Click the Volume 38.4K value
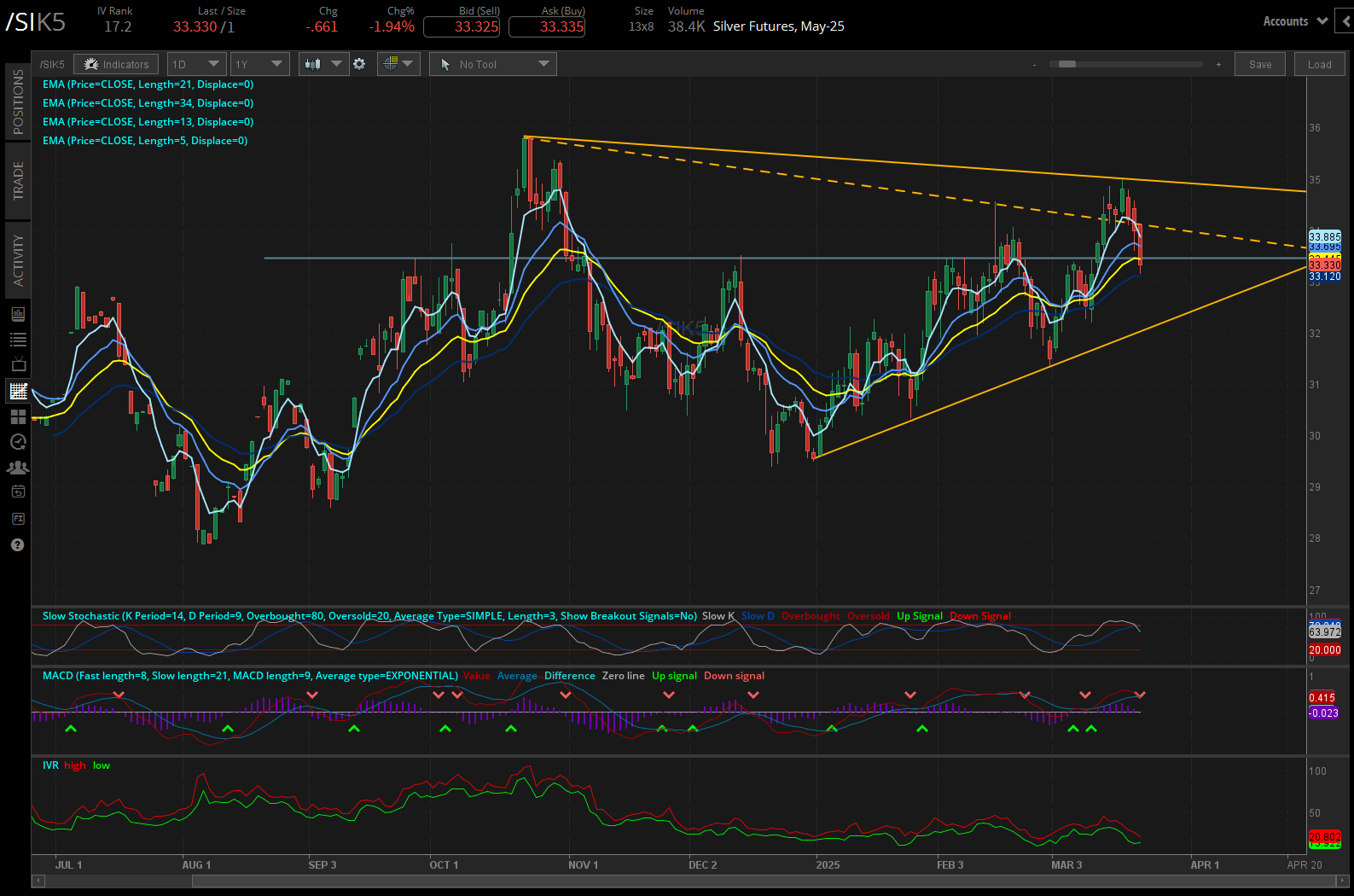This screenshot has width=1354, height=896. (x=686, y=26)
